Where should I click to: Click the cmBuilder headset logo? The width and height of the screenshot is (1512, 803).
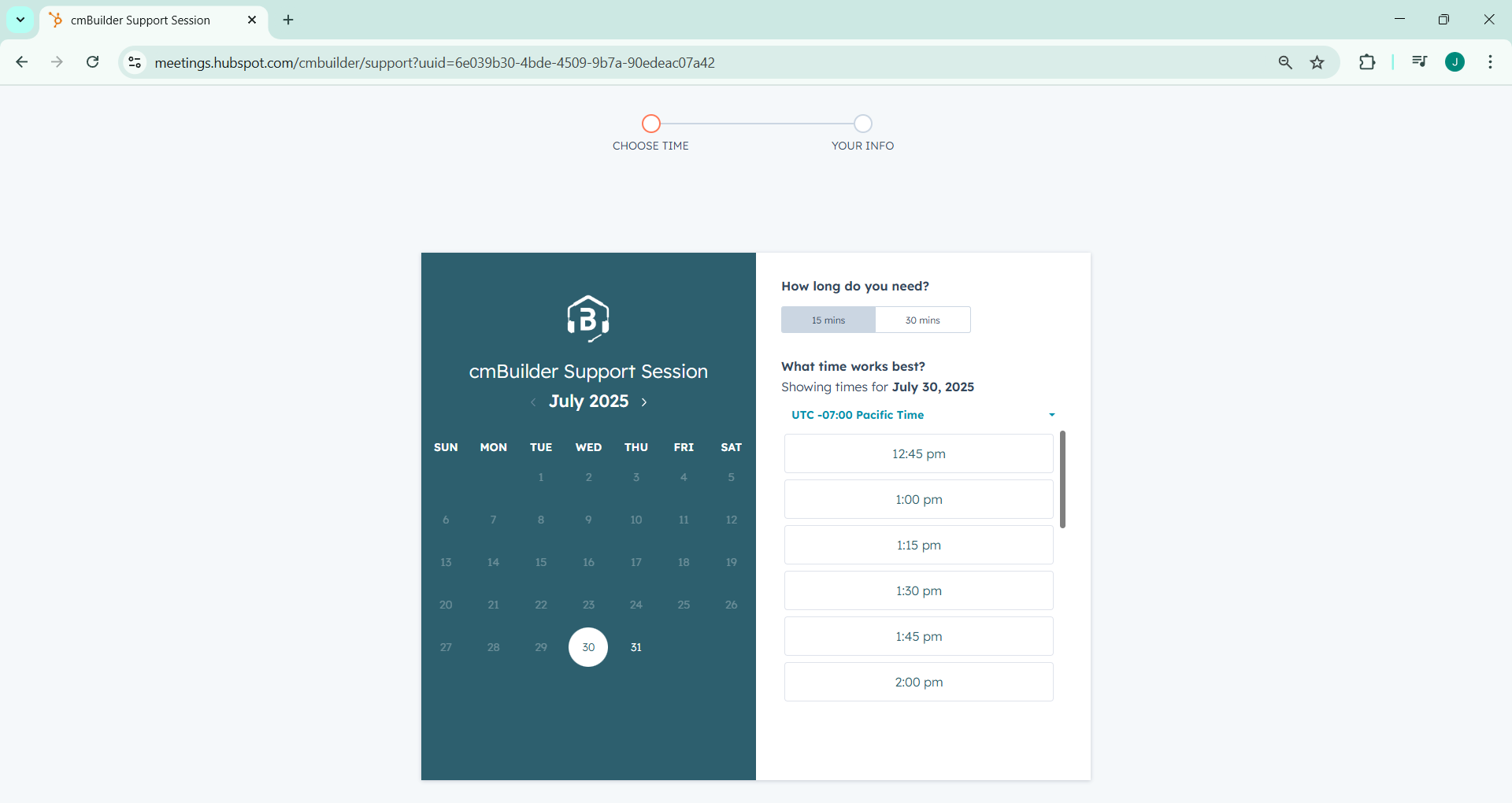pos(588,318)
